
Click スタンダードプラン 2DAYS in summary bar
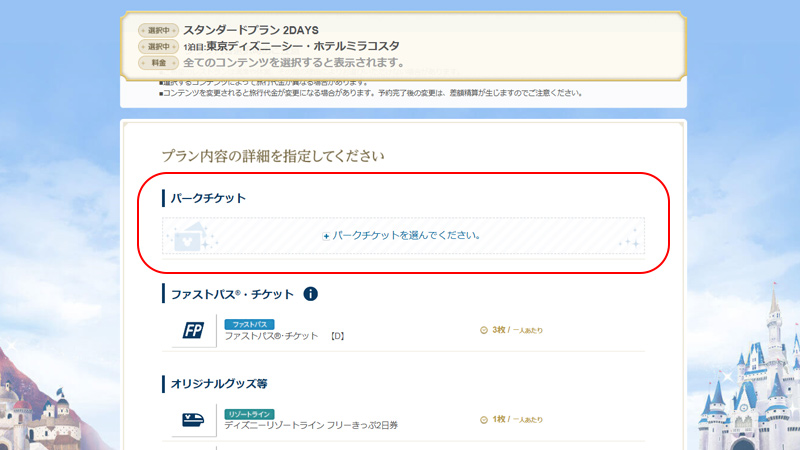pos(251,30)
